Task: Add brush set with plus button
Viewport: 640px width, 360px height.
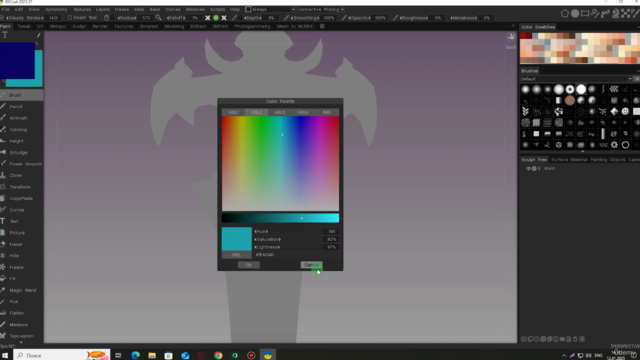Action: click(637, 79)
